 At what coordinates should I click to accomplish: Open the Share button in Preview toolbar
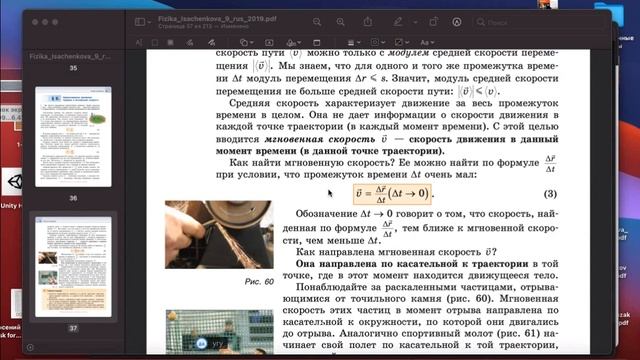(x=368, y=22)
